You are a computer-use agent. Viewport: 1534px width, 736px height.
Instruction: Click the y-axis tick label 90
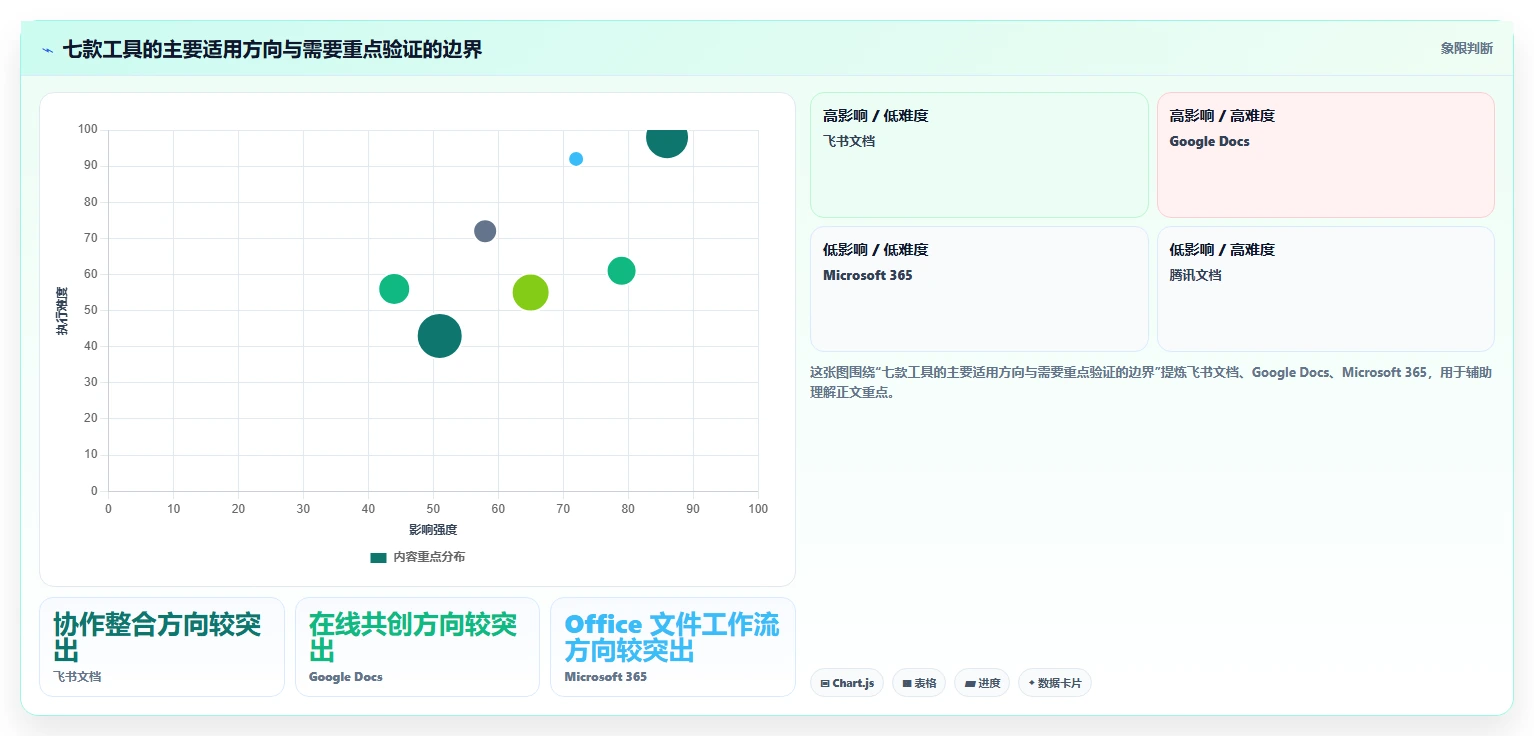tap(90, 165)
